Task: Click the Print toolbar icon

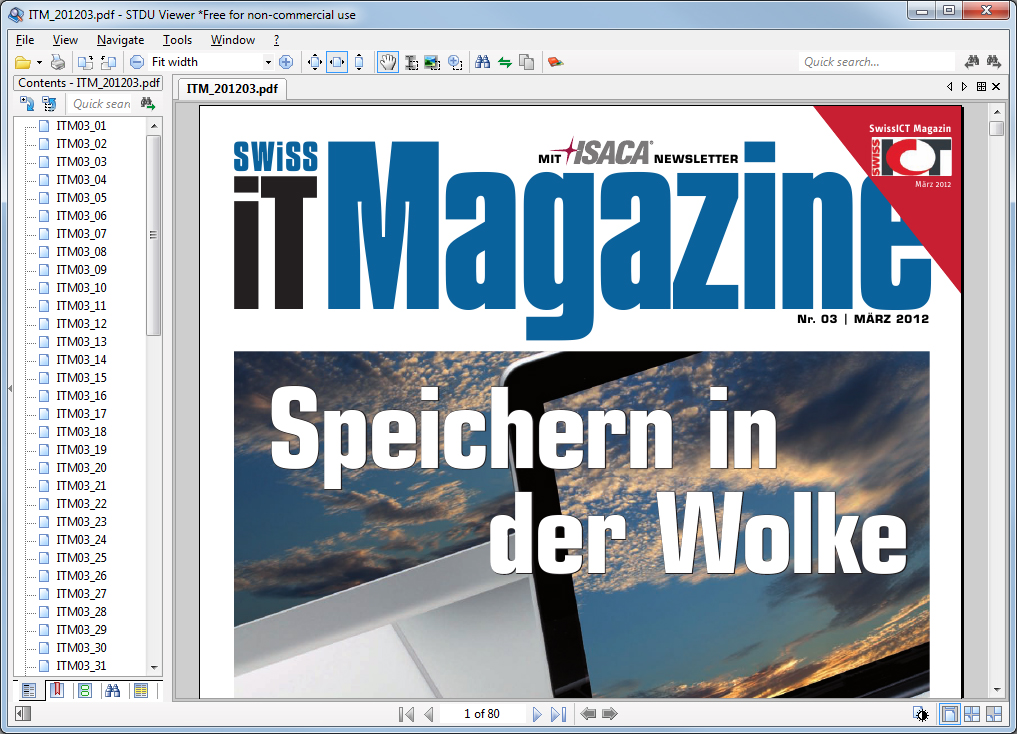Action: pyautogui.click(x=58, y=62)
